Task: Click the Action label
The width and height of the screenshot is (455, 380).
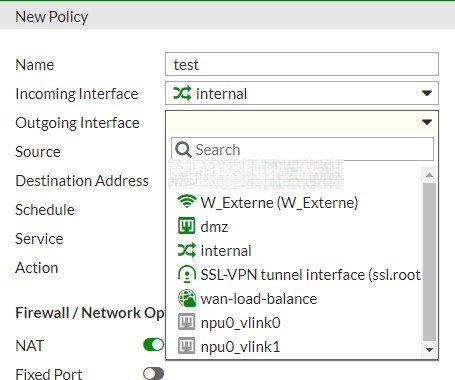Action: (37, 268)
